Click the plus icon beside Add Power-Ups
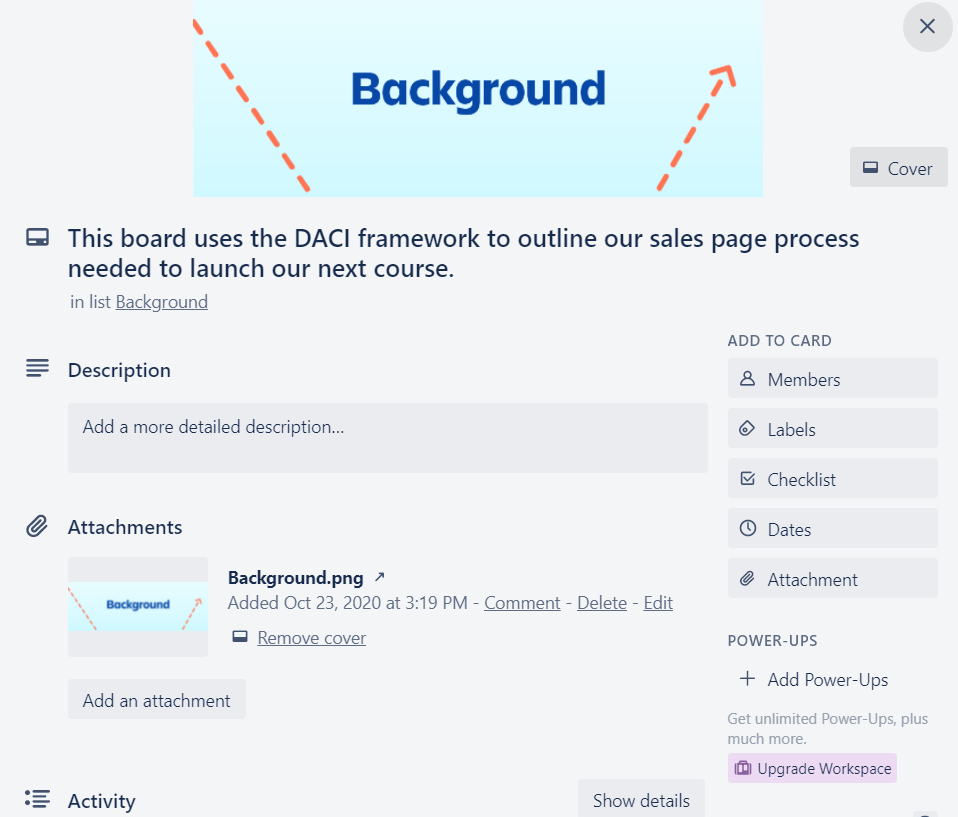958x817 pixels. [x=747, y=678]
